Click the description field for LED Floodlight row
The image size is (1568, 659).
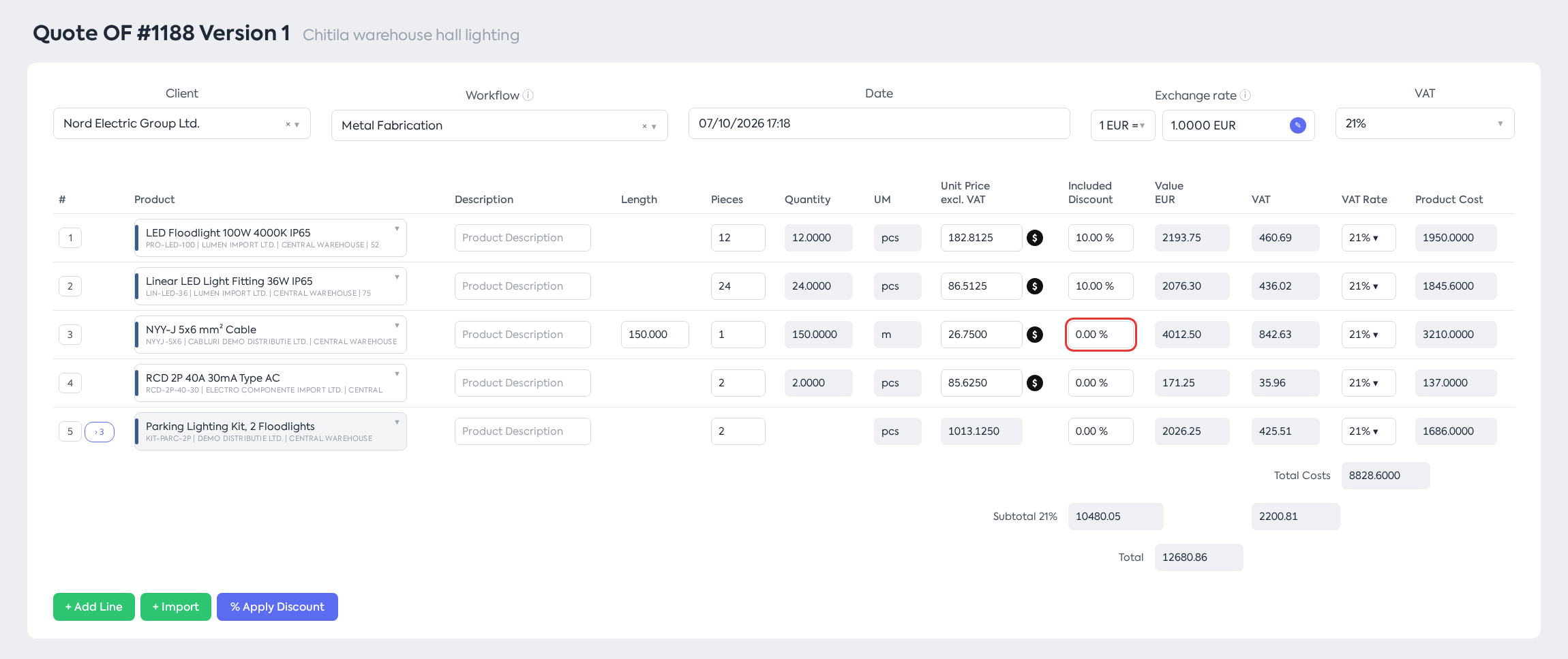pyautogui.click(x=523, y=238)
